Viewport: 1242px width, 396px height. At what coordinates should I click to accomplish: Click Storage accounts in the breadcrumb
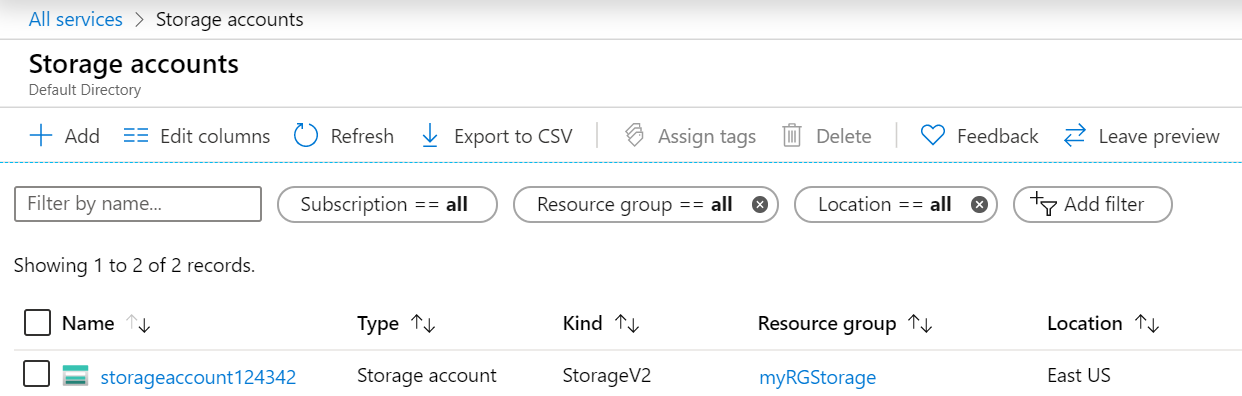tap(230, 19)
